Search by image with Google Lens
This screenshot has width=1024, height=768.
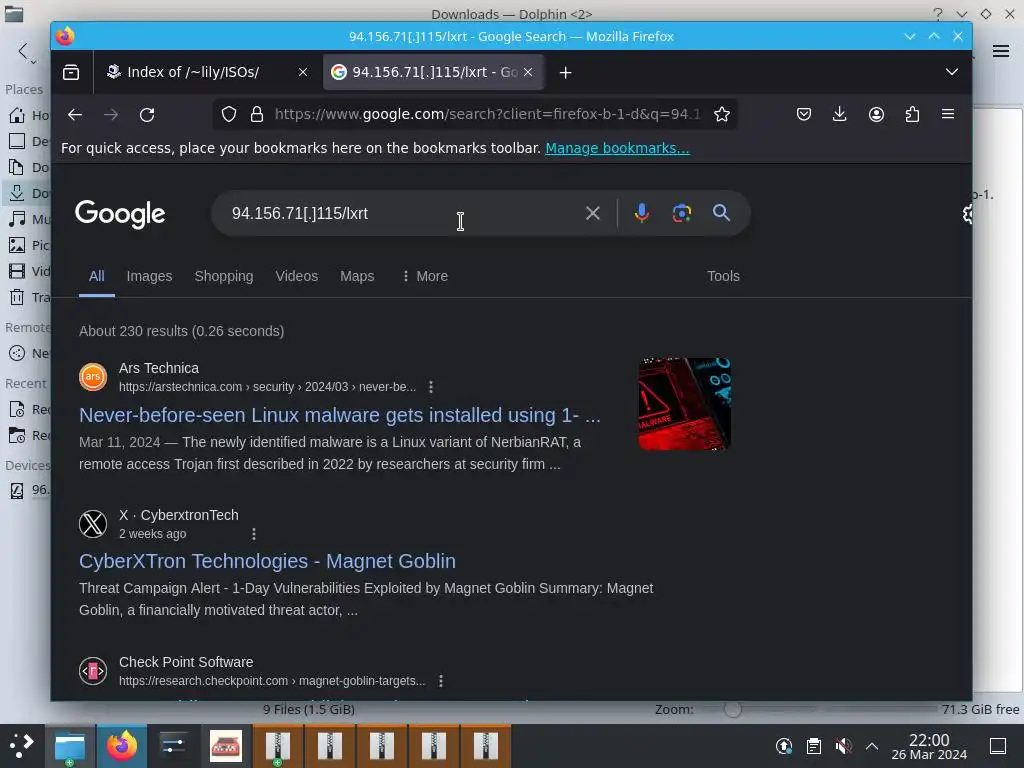click(682, 213)
